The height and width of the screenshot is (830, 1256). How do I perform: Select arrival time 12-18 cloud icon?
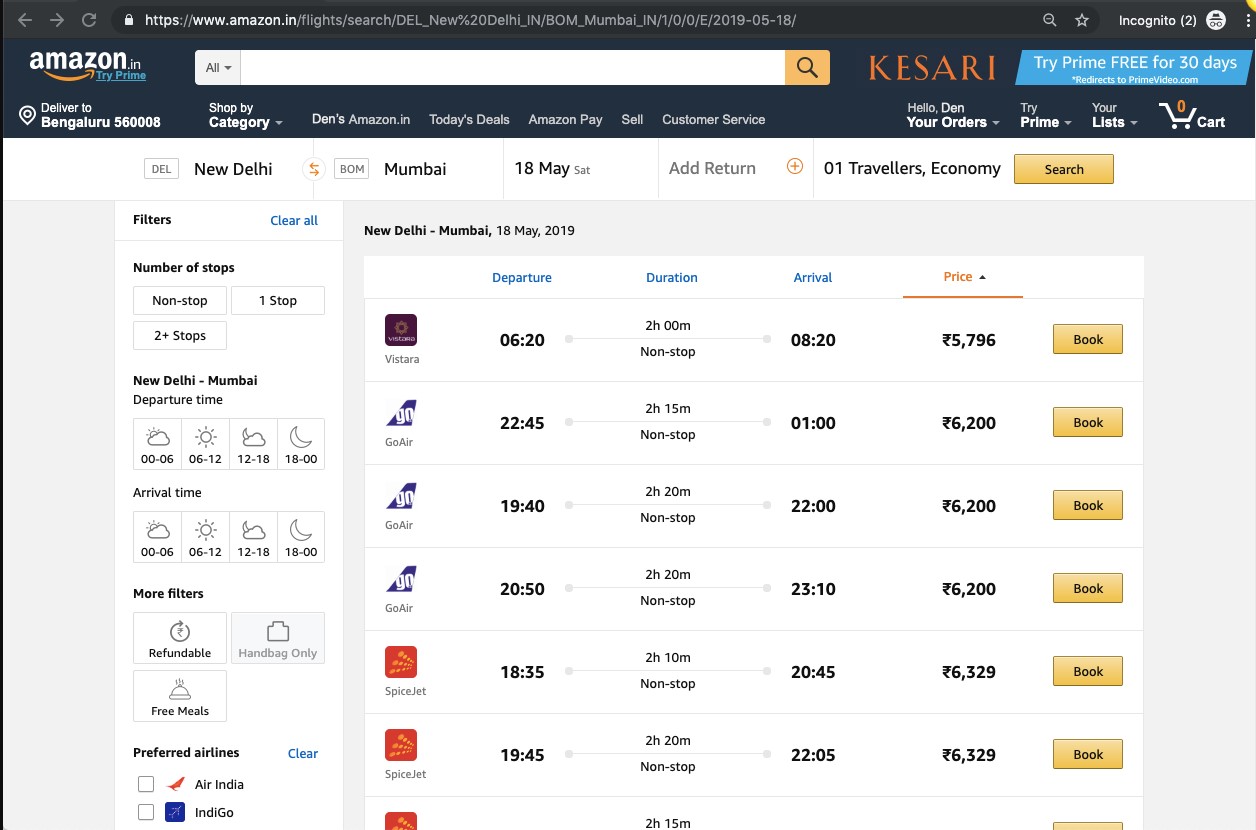pyautogui.click(x=254, y=537)
